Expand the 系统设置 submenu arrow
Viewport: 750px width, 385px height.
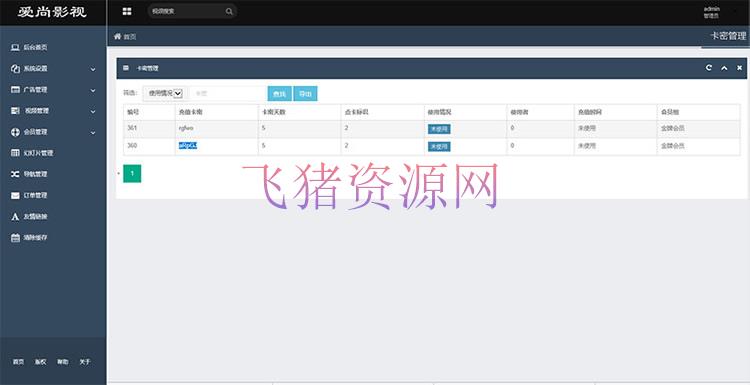coord(93,69)
